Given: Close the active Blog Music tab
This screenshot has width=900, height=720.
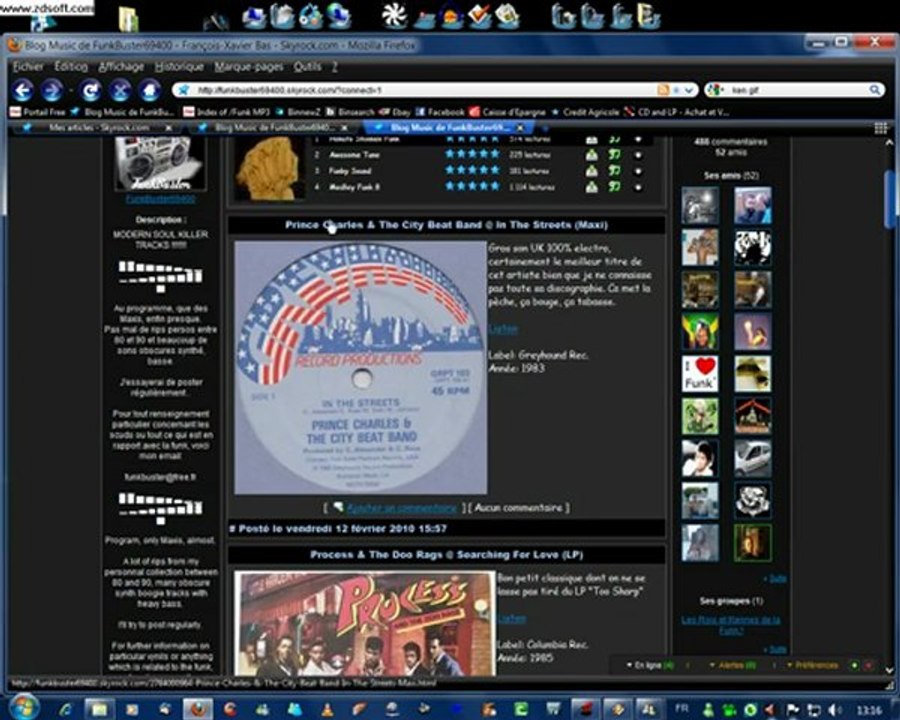Looking at the screenshot, I should point(520,127).
